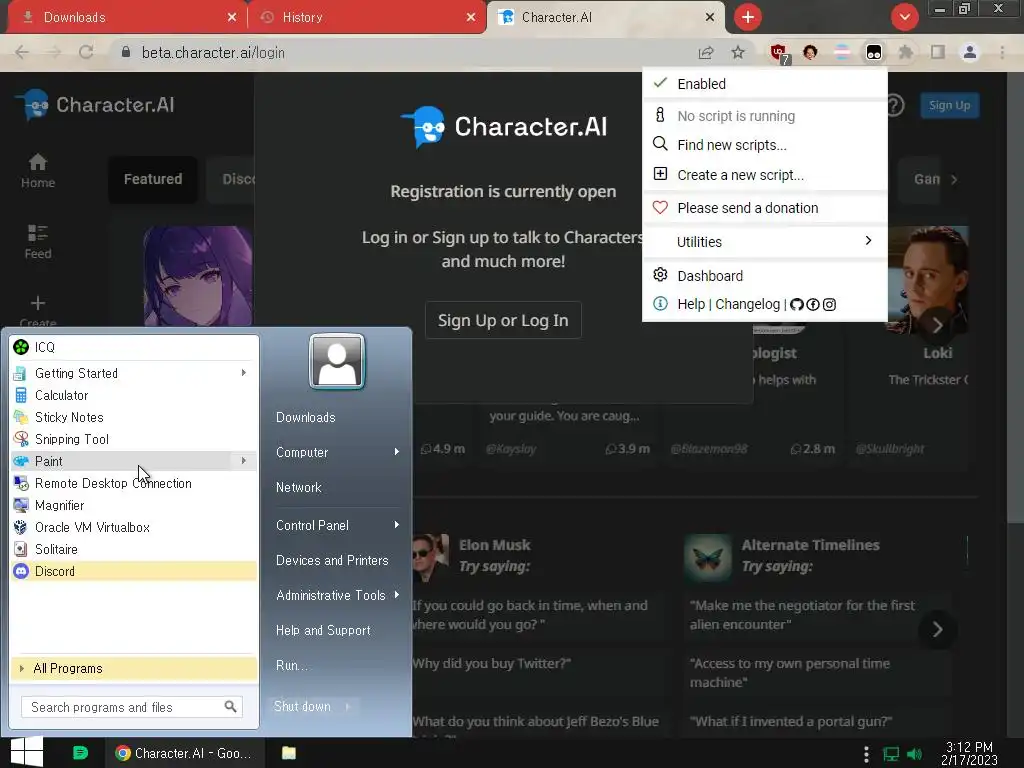Expand the Utilities submenu

click(x=765, y=242)
